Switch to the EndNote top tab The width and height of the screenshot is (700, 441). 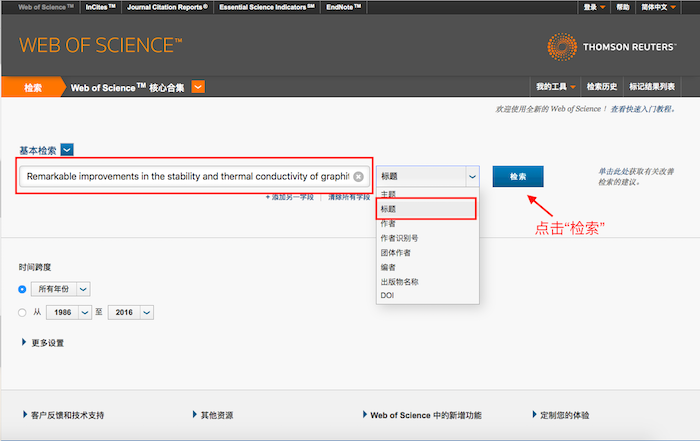(x=343, y=7)
